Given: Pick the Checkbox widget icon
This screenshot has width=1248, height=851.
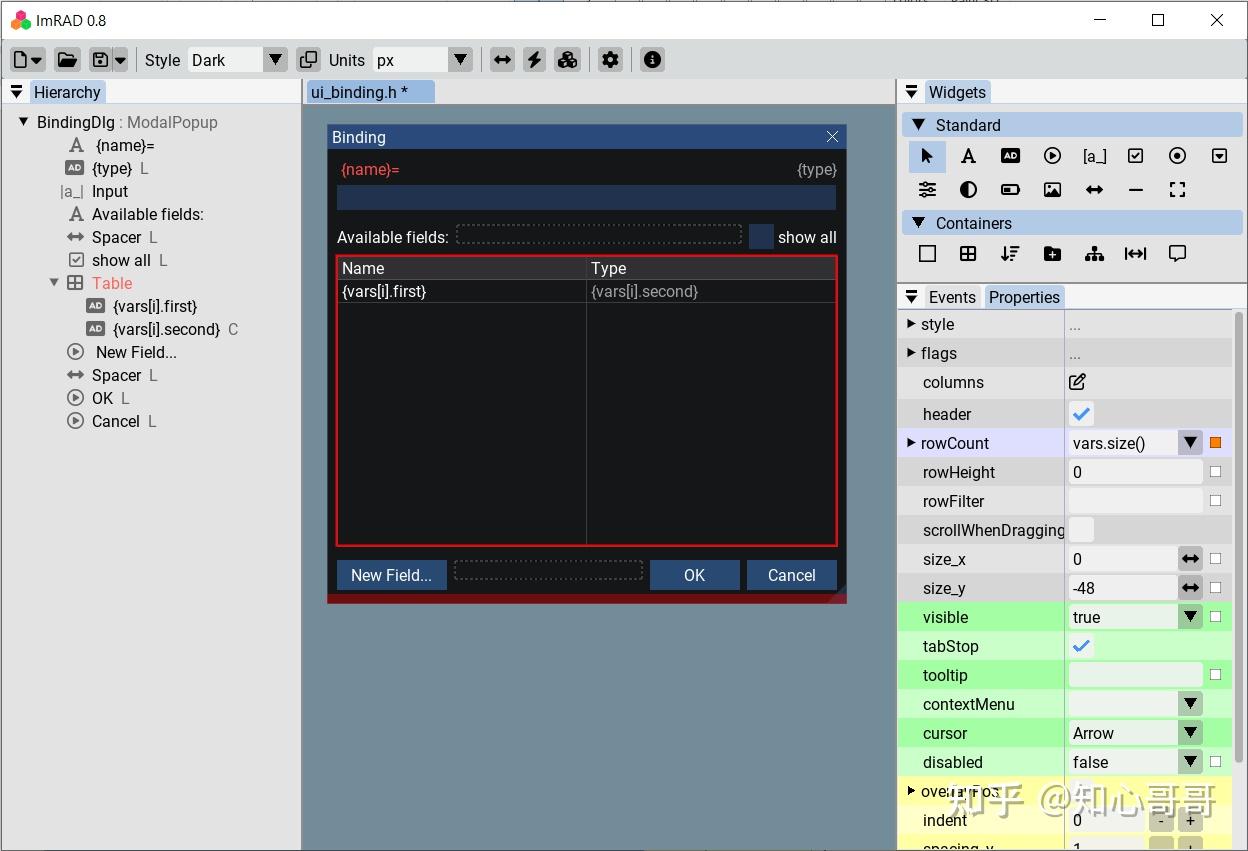Looking at the screenshot, I should pos(1136,156).
